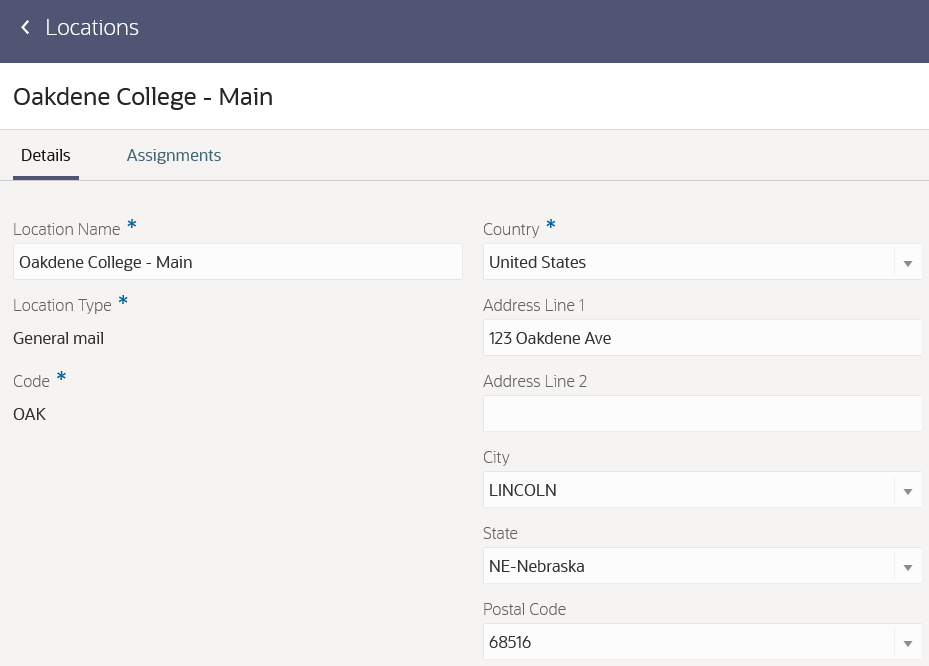This screenshot has height=666, width=929.
Task: Click the Oakdene College - Main page heading
Action: 143,97
